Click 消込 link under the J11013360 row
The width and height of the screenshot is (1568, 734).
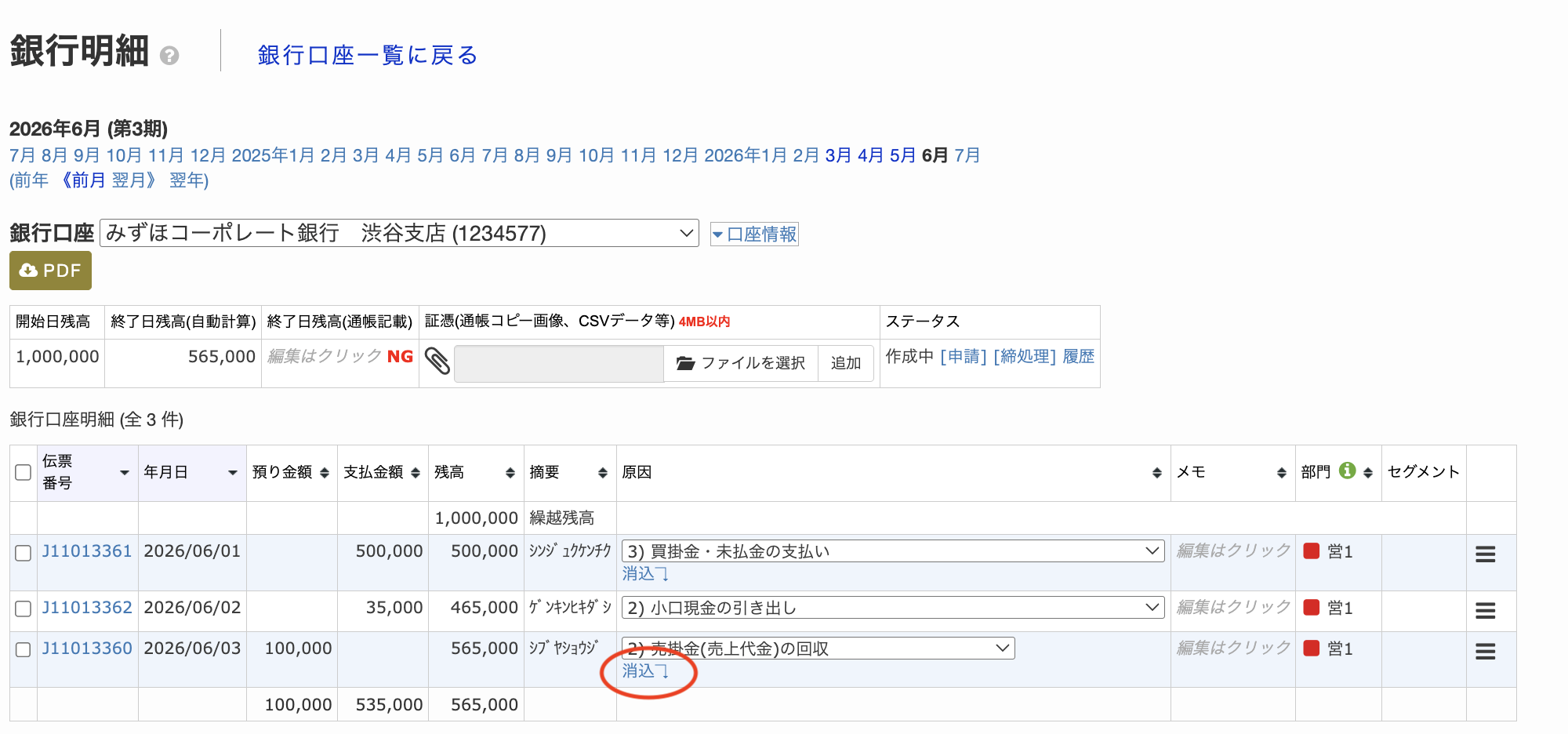click(x=645, y=670)
